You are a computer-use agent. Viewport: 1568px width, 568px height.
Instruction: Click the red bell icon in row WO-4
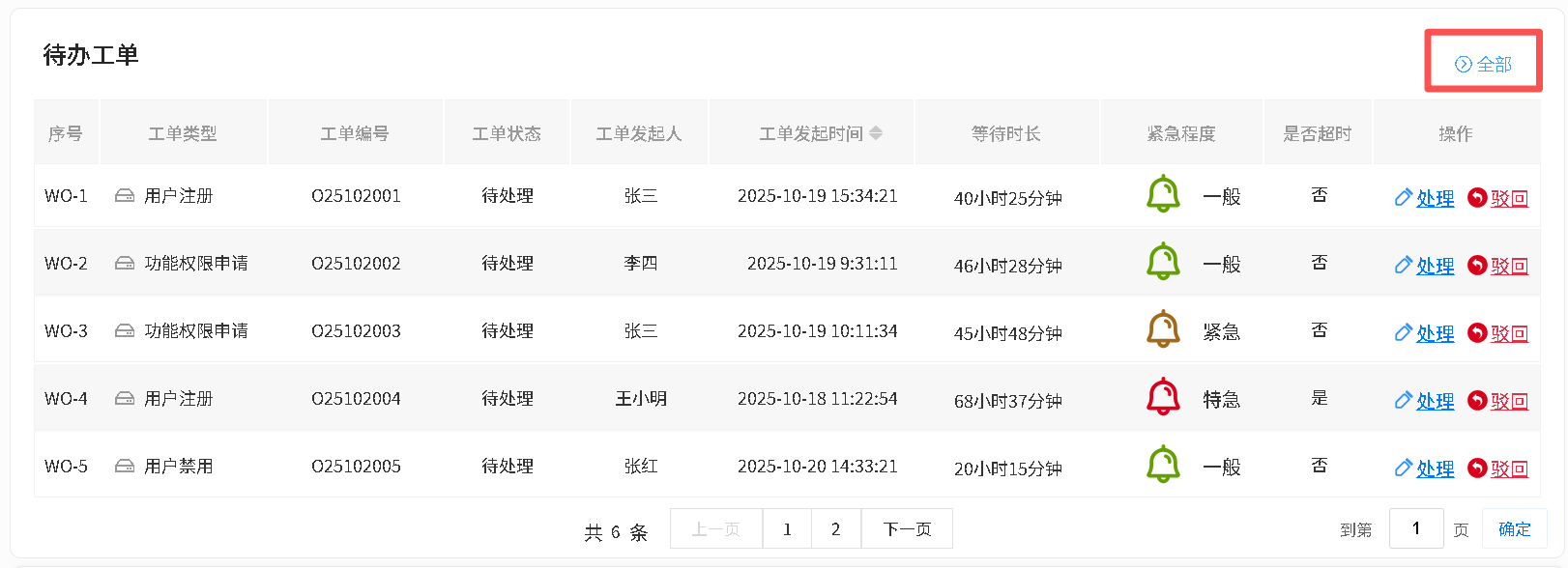click(1163, 397)
